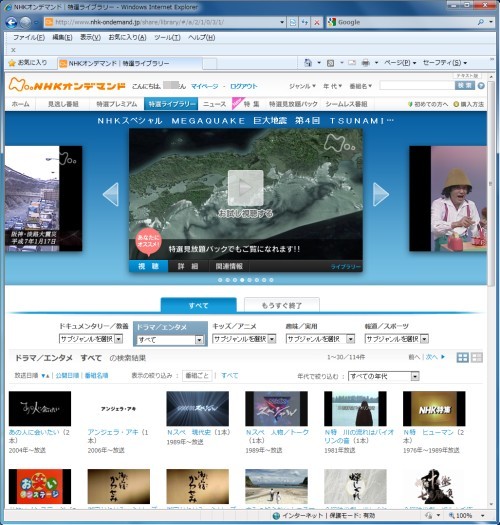Play the MEGAQUAKE trial video
The width and height of the screenshot is (500, 525).
[x=245, y=188]
